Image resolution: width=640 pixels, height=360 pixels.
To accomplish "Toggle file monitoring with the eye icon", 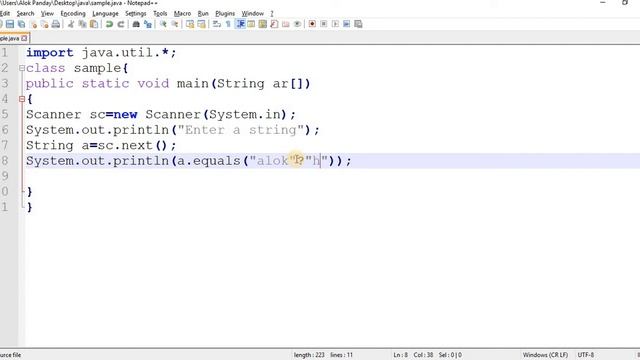I will tap(298, 24).
